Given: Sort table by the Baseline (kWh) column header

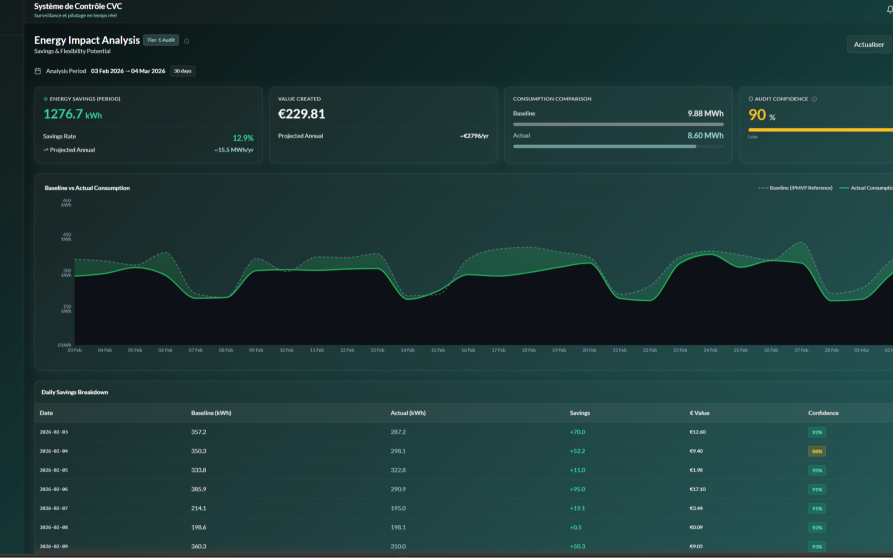Looking at the screenshot, I should coord(211,413).
